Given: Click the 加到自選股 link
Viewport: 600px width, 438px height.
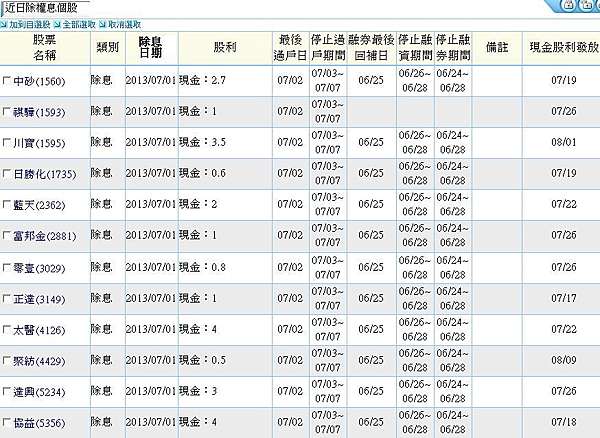Looking at the screenshot, I should 29,24.
